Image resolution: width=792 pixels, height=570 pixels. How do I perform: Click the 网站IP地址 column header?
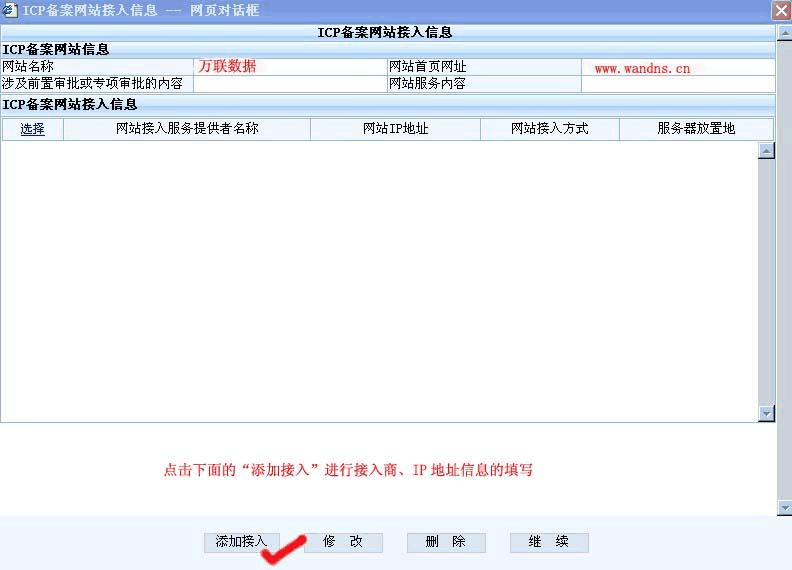[395, 129]
